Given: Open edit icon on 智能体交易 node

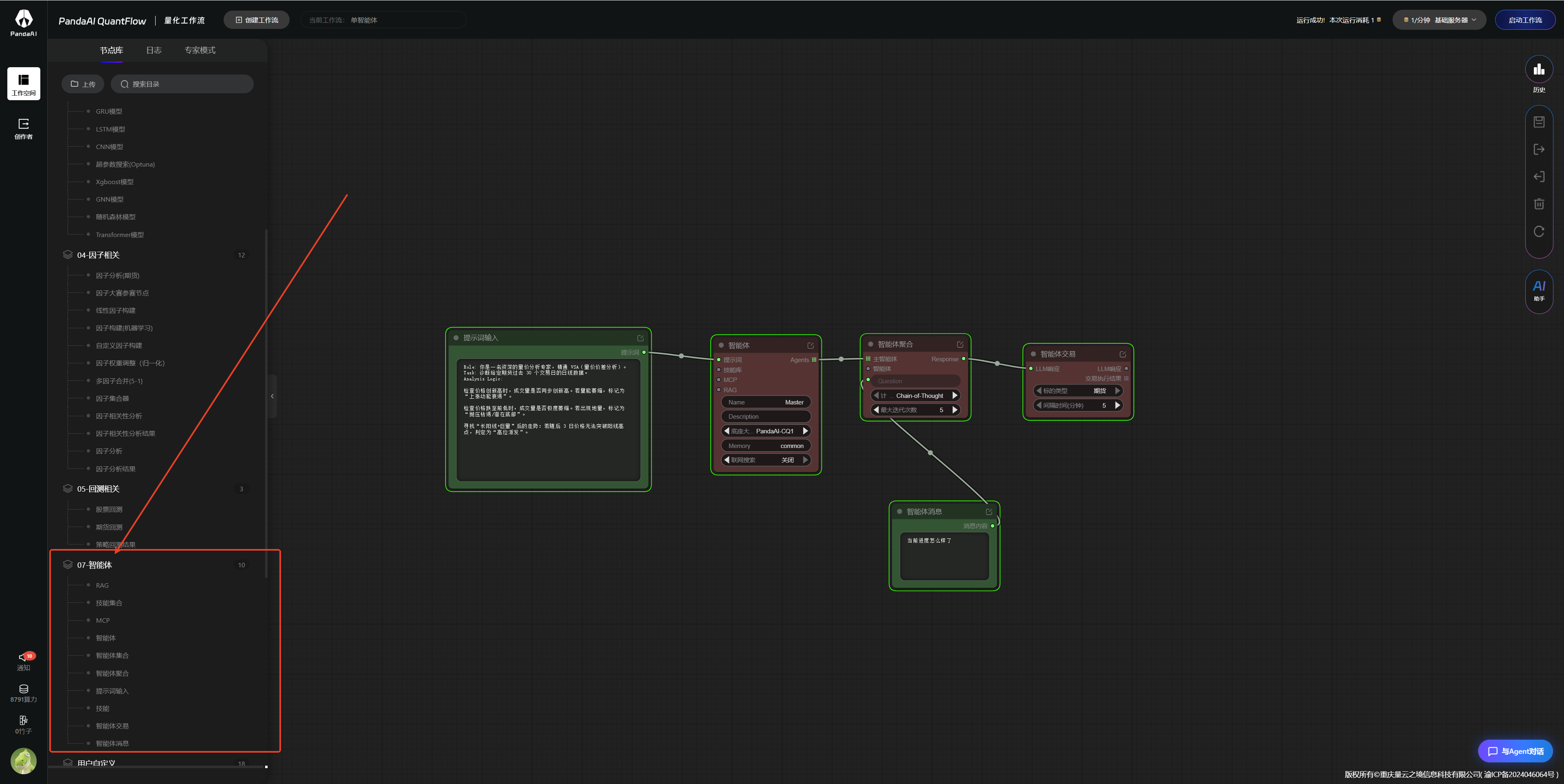Looking at the screenshot, I should pos(1122,354).
